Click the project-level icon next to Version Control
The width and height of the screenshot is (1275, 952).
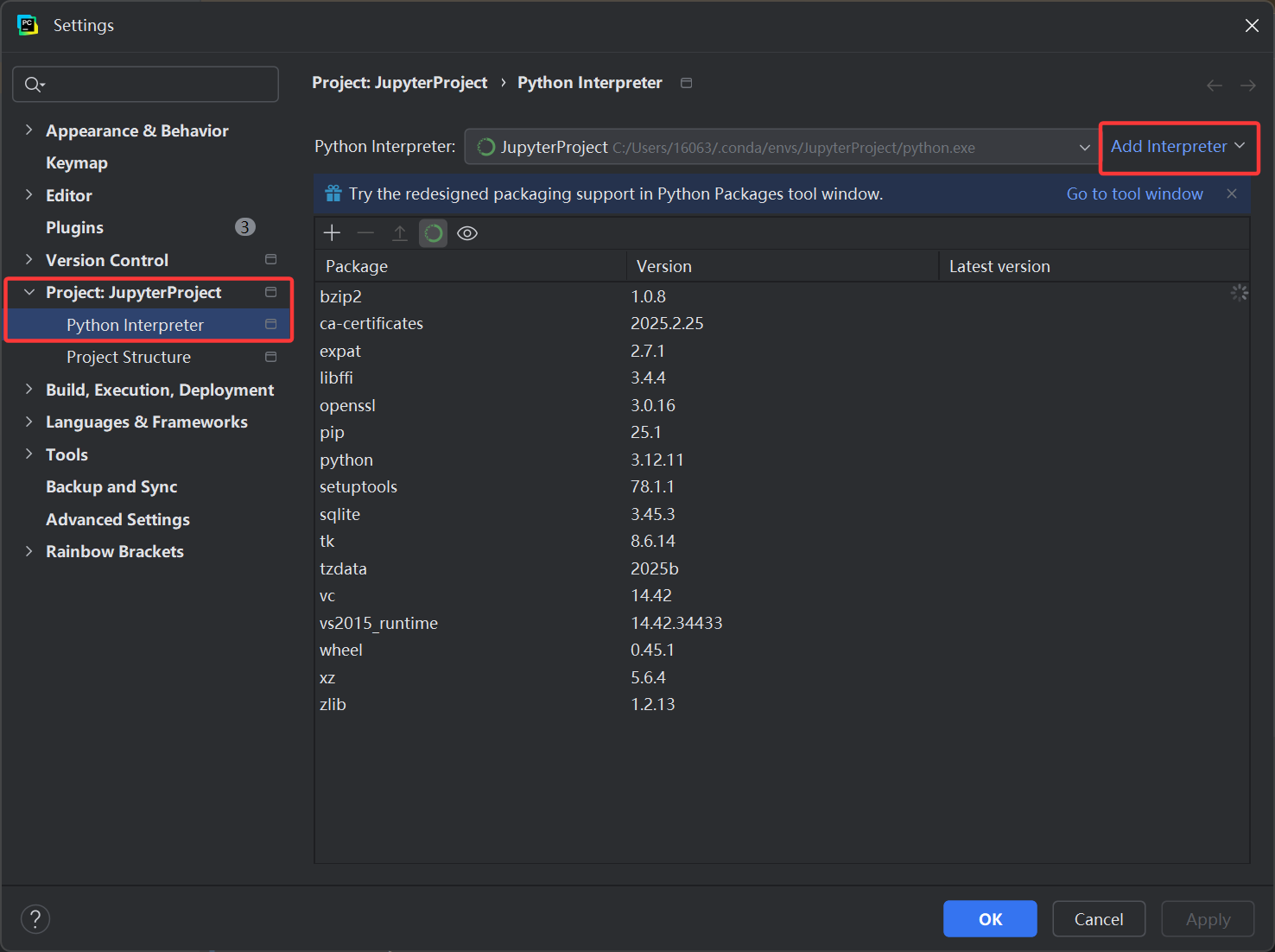(x=270, y=259)
